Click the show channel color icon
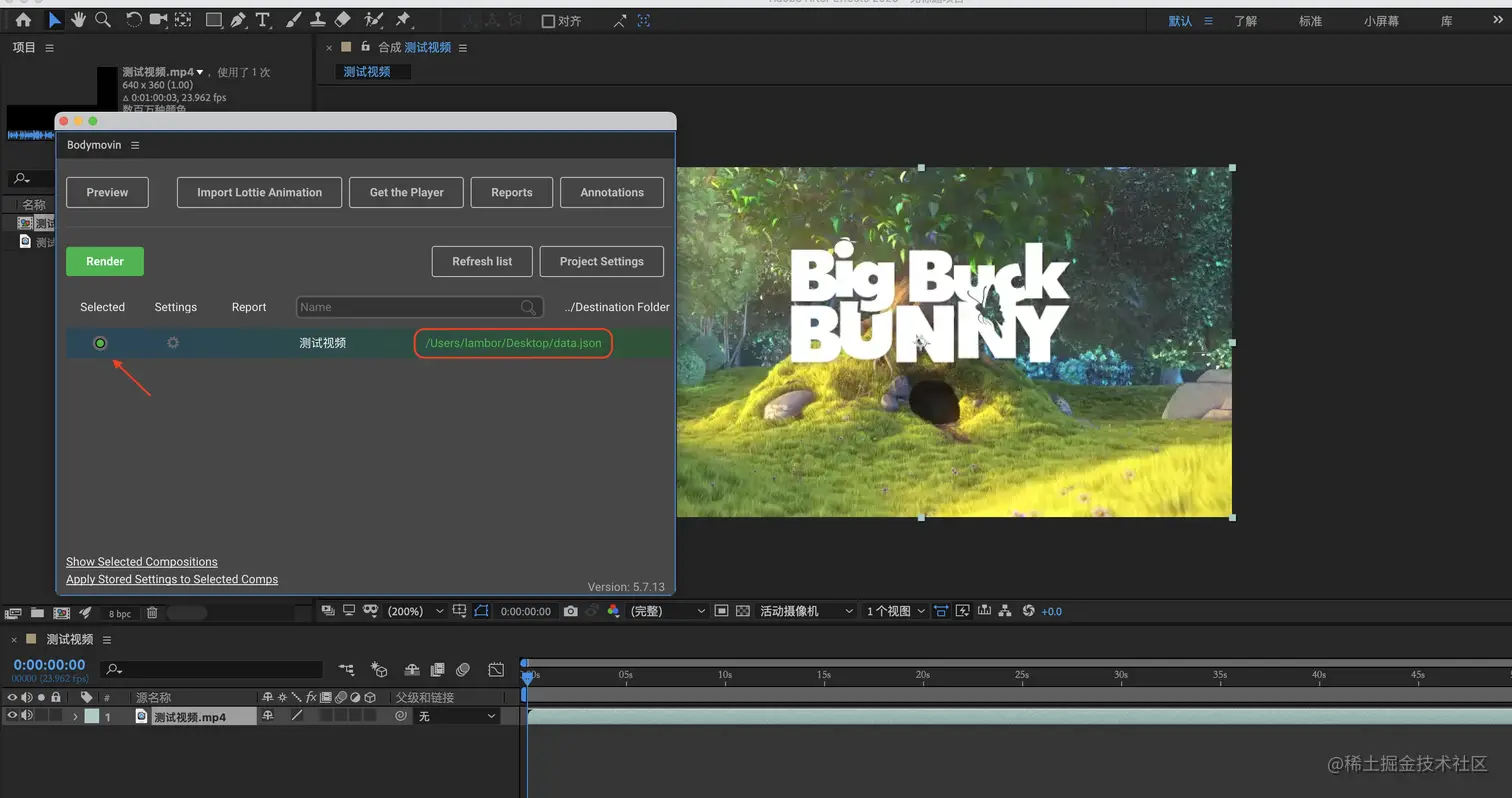 click(613, 611)
